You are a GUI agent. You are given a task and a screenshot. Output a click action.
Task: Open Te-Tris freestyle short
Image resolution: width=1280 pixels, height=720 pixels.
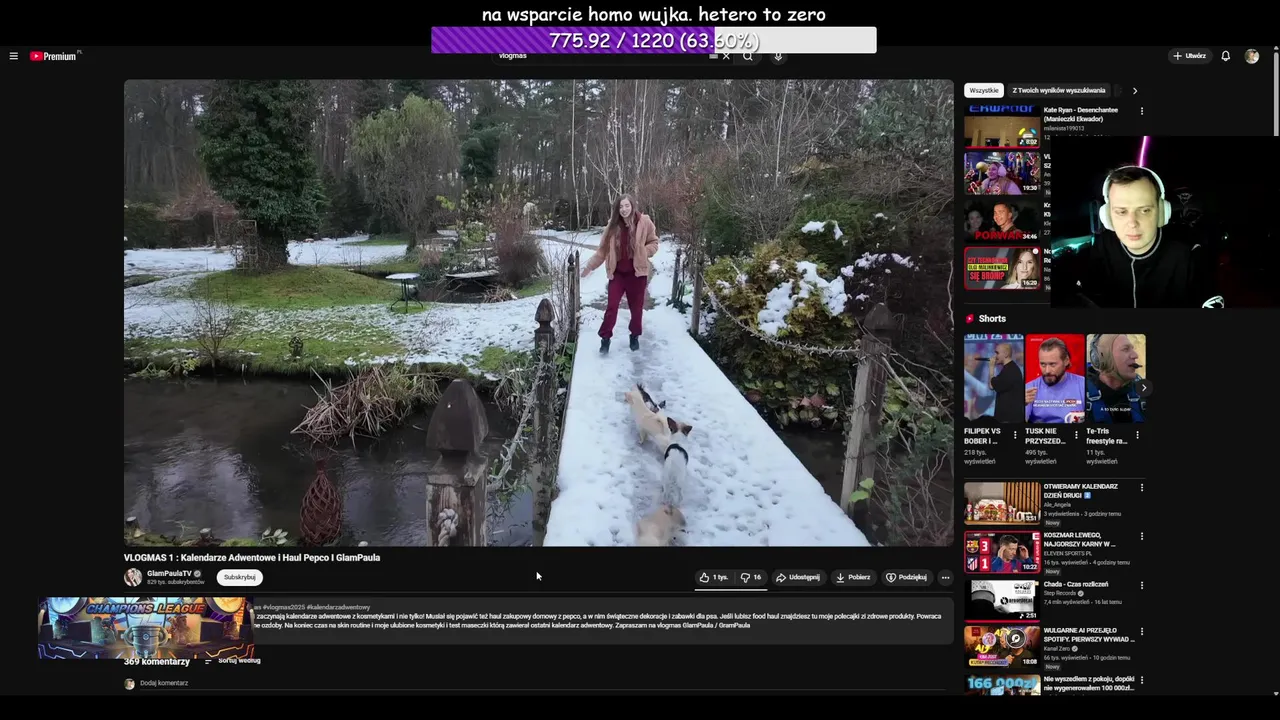(1115, 378)
